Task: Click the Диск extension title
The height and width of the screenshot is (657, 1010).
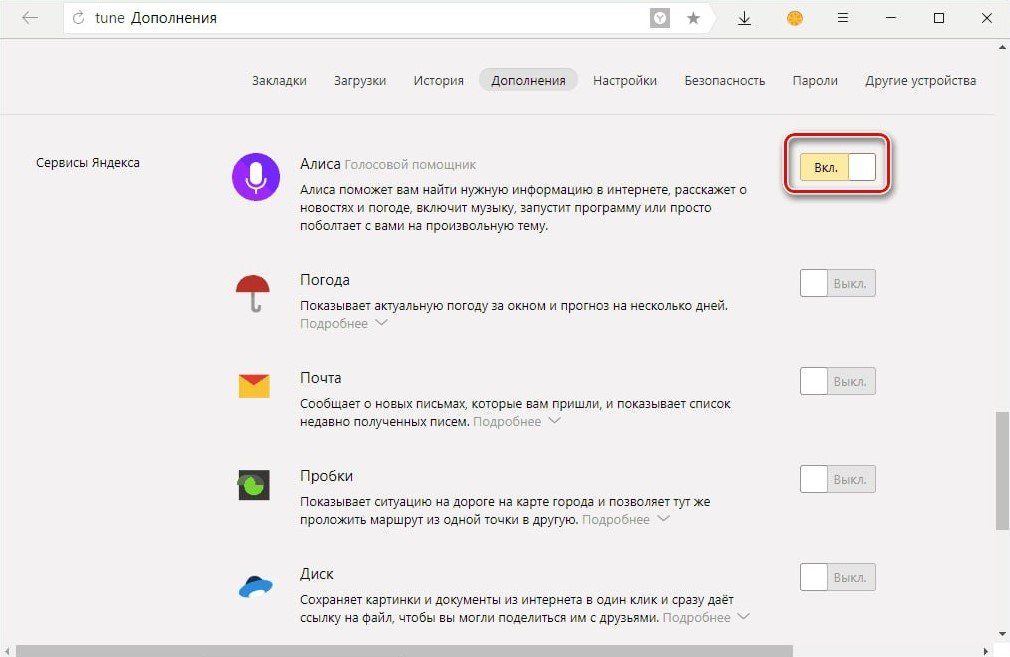Action: pos(317,573)
